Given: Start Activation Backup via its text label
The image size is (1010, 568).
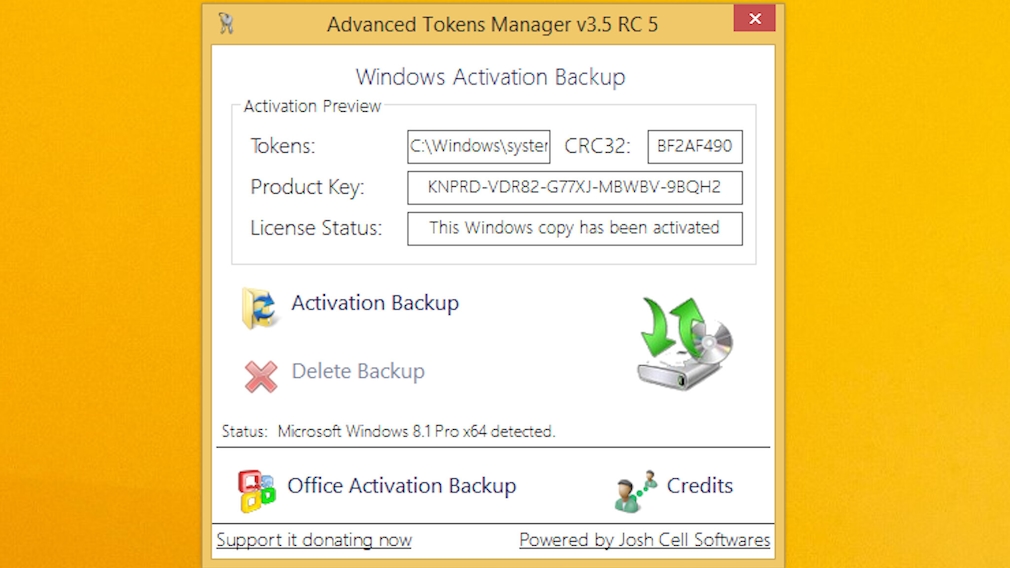Looking at the screenshot, I should click(x=375, y=303).
